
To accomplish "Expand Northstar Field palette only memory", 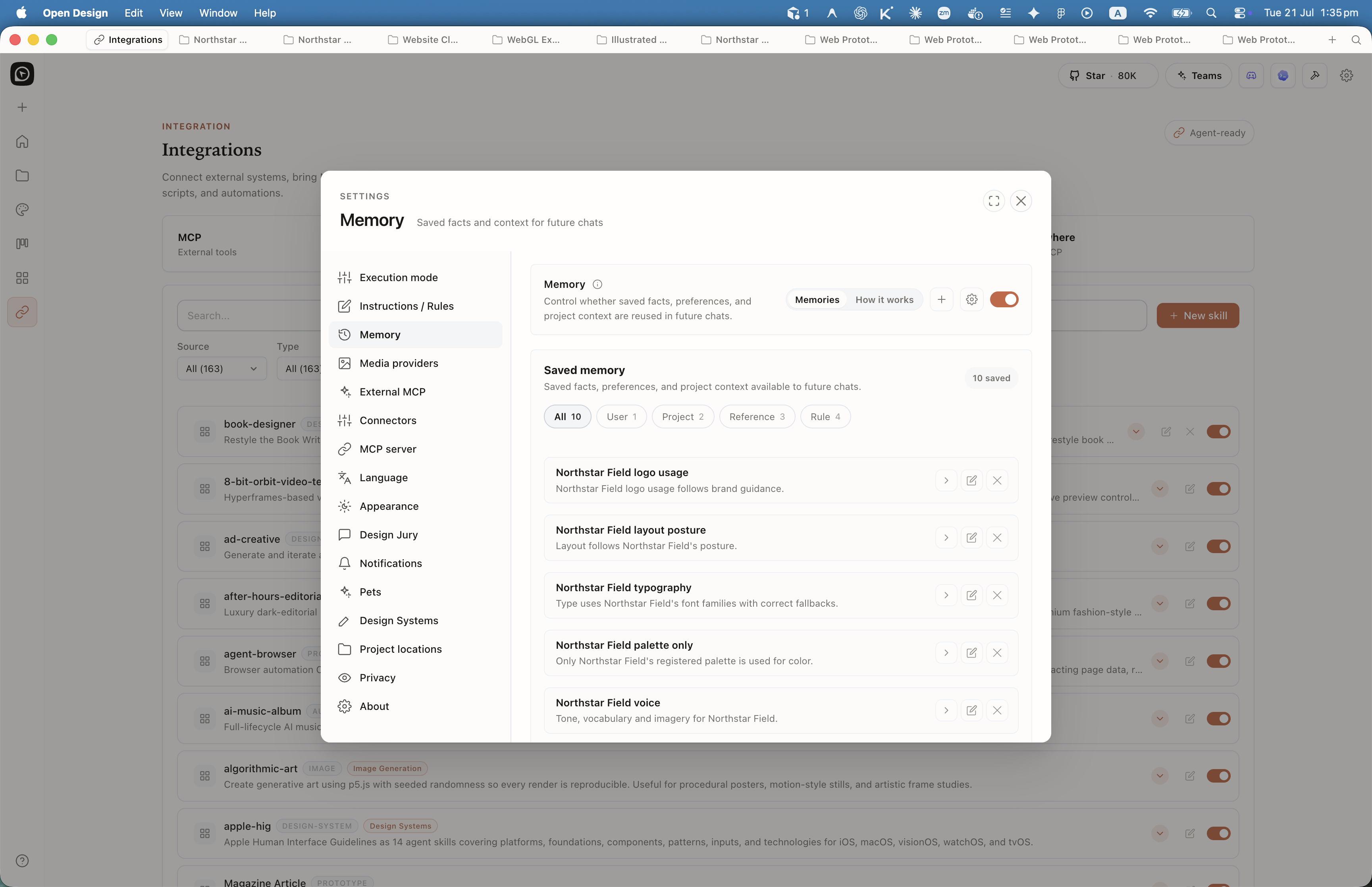I will pos(946,653).
